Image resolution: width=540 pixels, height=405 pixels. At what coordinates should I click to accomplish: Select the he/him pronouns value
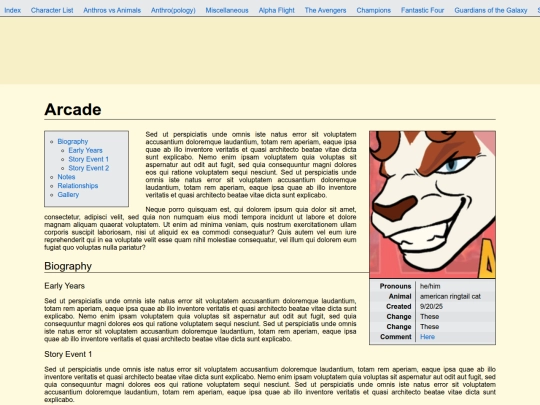coord(430,286)
